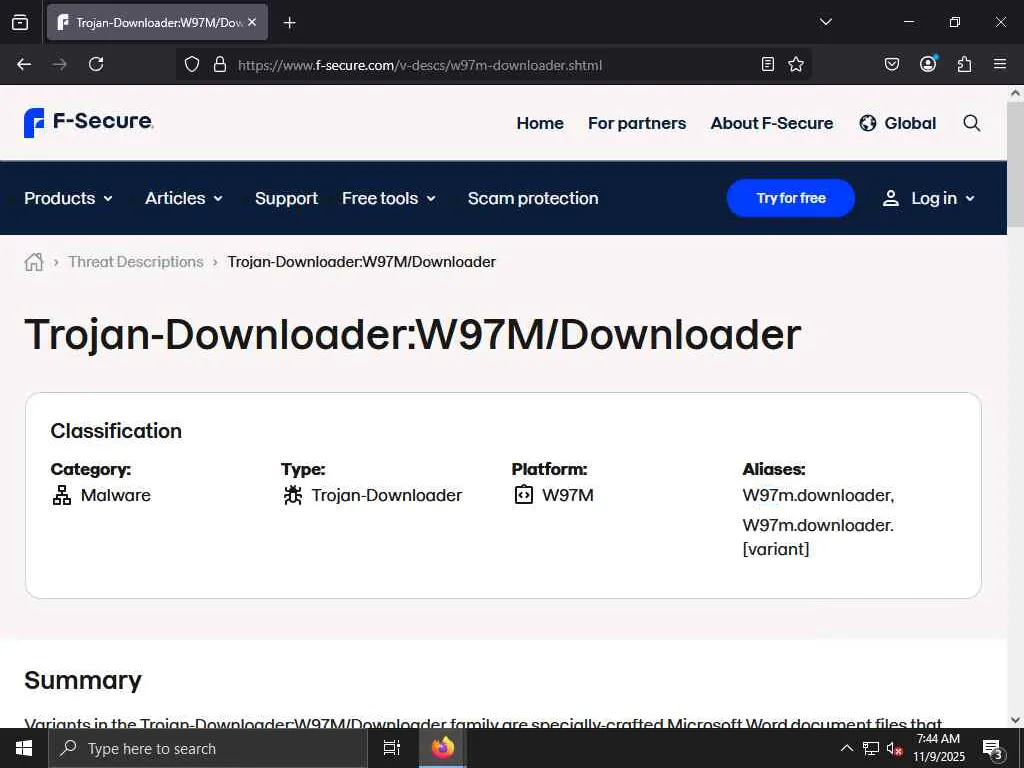Open the Threat Descriptions breadcrumb link
Viewport: 1024px width, 768px height.
point(136,262)
